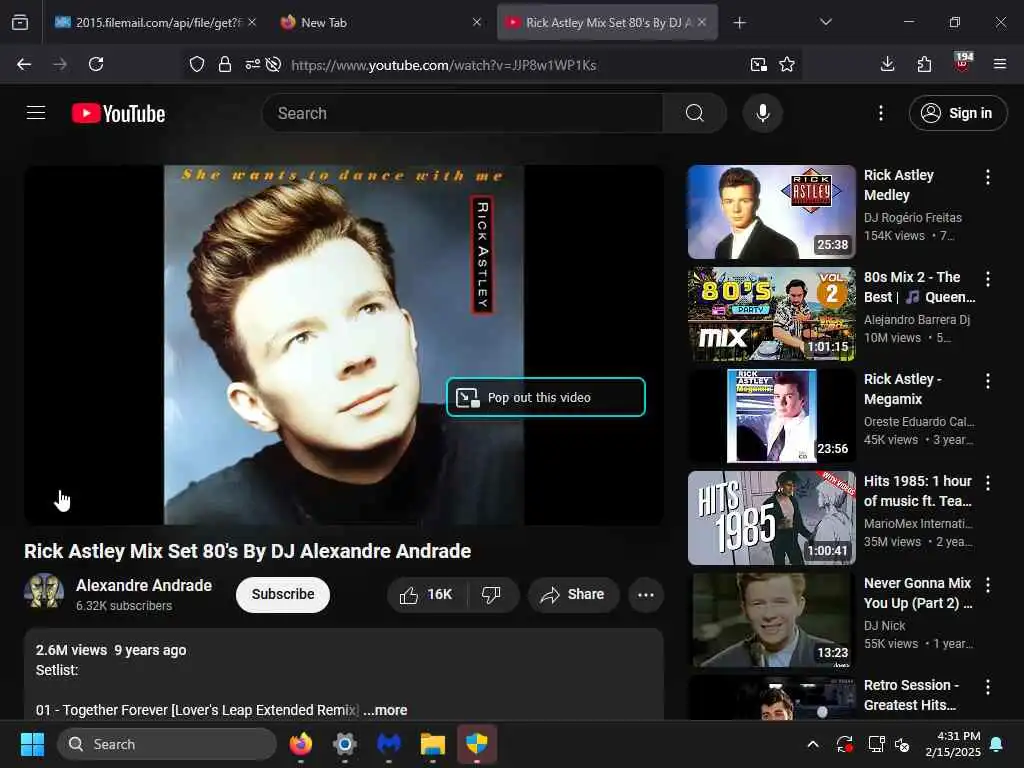This screenshot has width=1024, height=768.
Task: Open the Firefox application menu
Action: (x=1000, y=64)
